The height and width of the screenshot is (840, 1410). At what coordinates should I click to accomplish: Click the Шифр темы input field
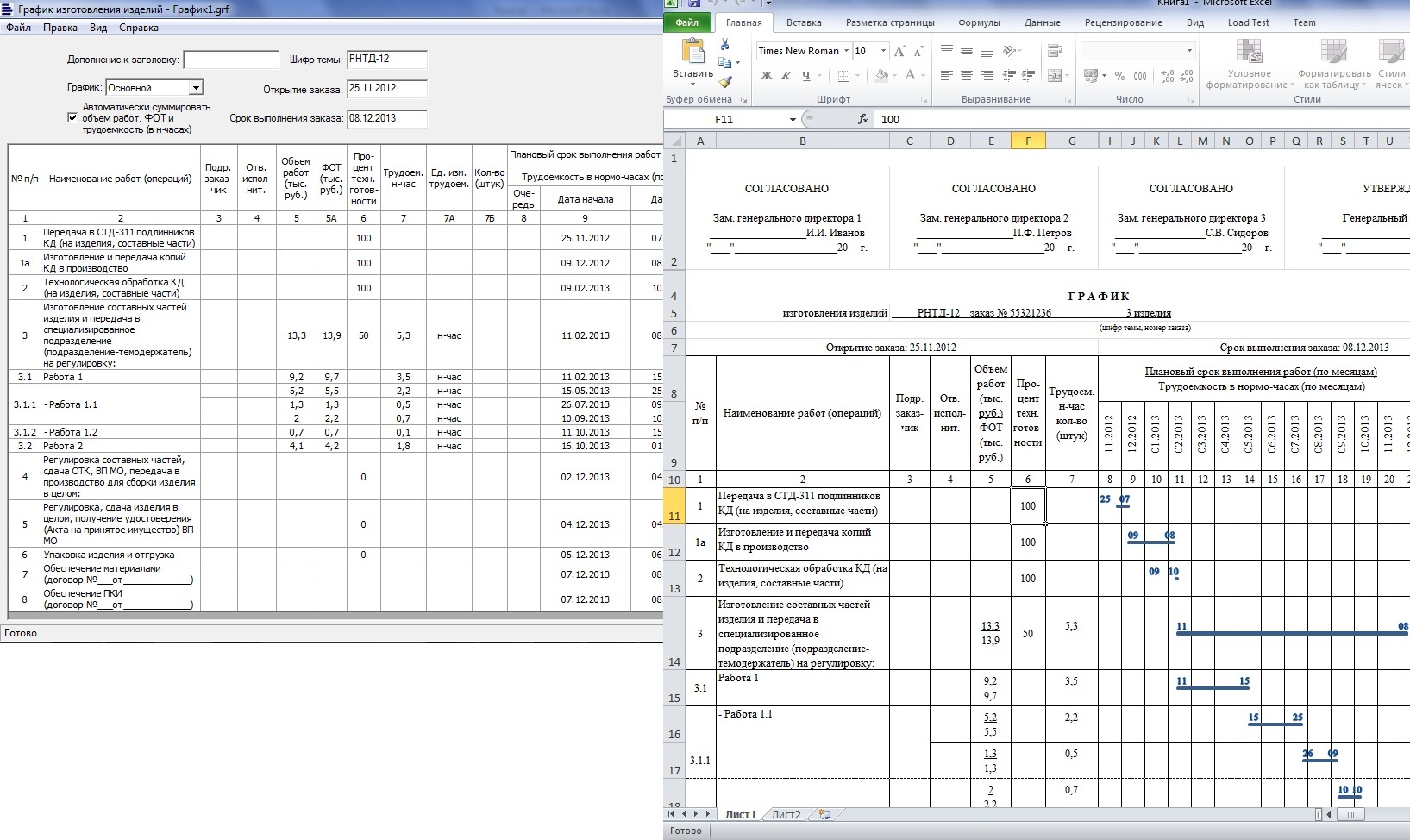pos(386,60)
